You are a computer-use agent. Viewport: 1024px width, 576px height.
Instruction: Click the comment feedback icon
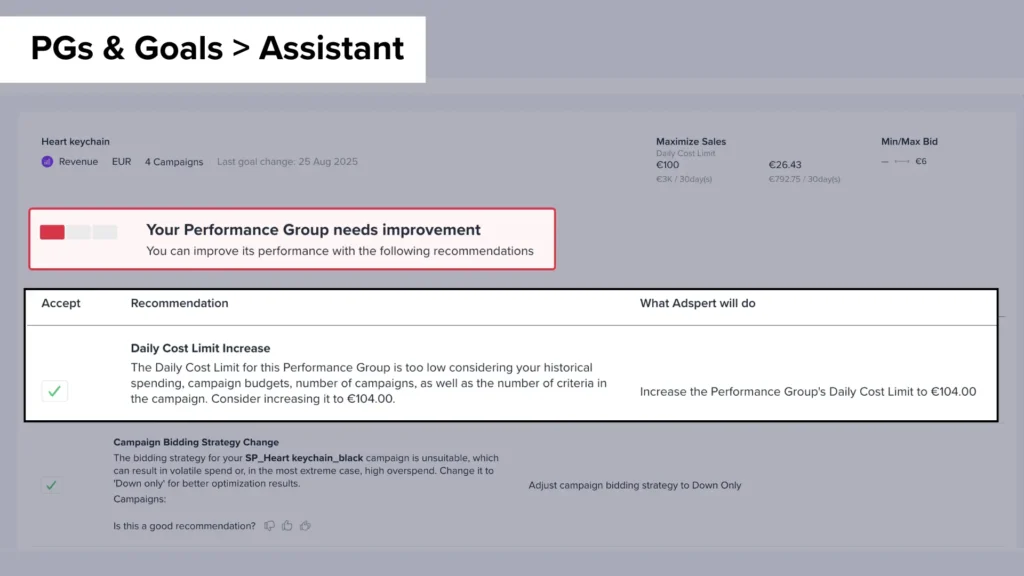[x=305, y=526]
